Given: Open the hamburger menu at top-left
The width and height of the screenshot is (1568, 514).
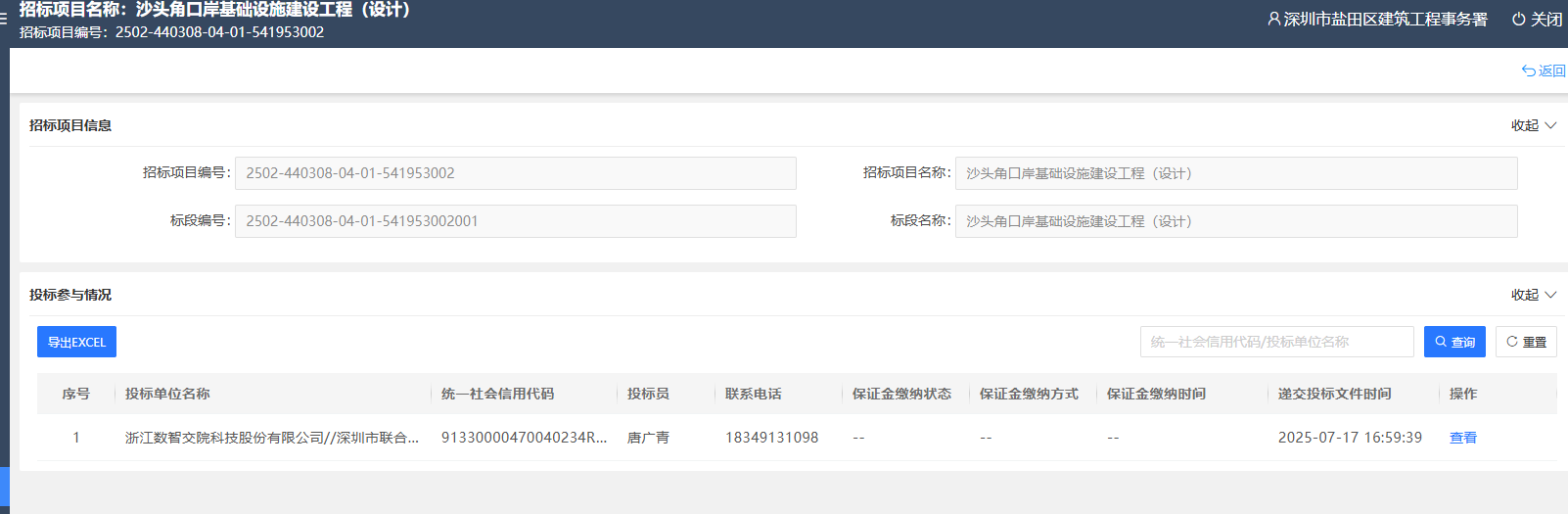Looking at the screenshot, I should (x=4, y=19).
